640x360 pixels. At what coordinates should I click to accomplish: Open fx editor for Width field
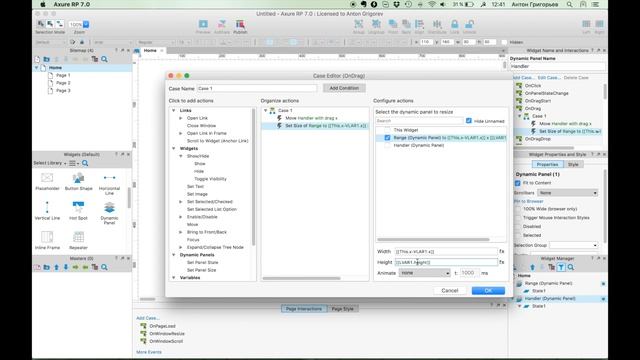[502, 251]
